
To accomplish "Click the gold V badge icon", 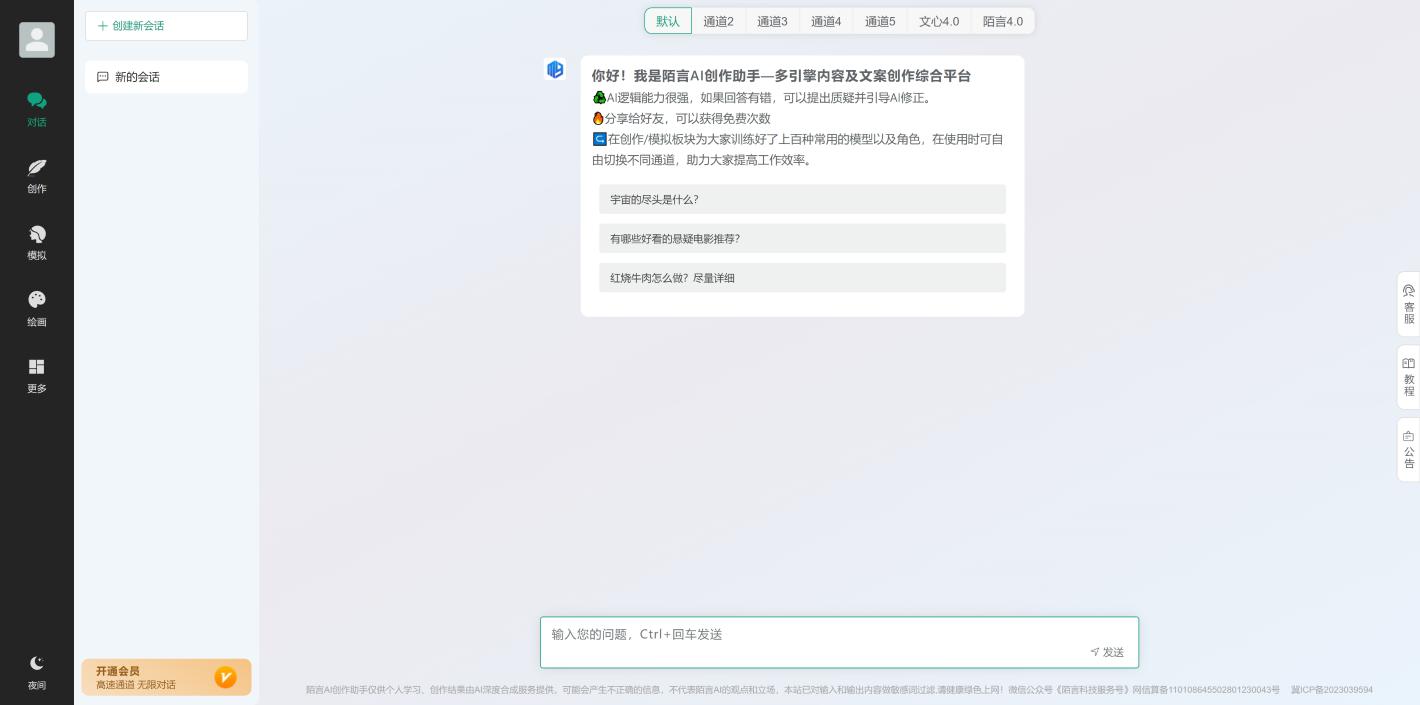I will coord(226,677).
